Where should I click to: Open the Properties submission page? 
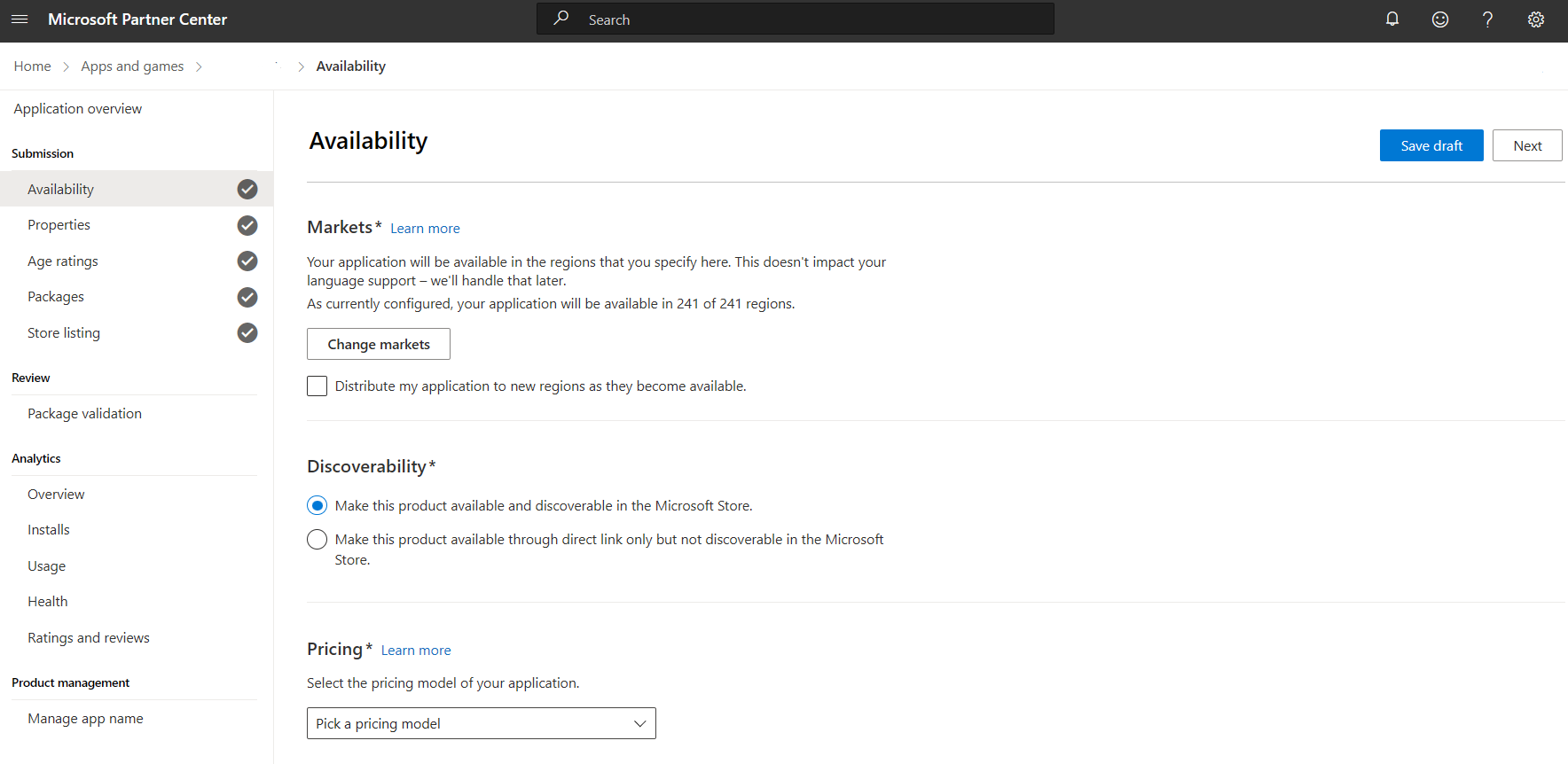coord(59,225)
